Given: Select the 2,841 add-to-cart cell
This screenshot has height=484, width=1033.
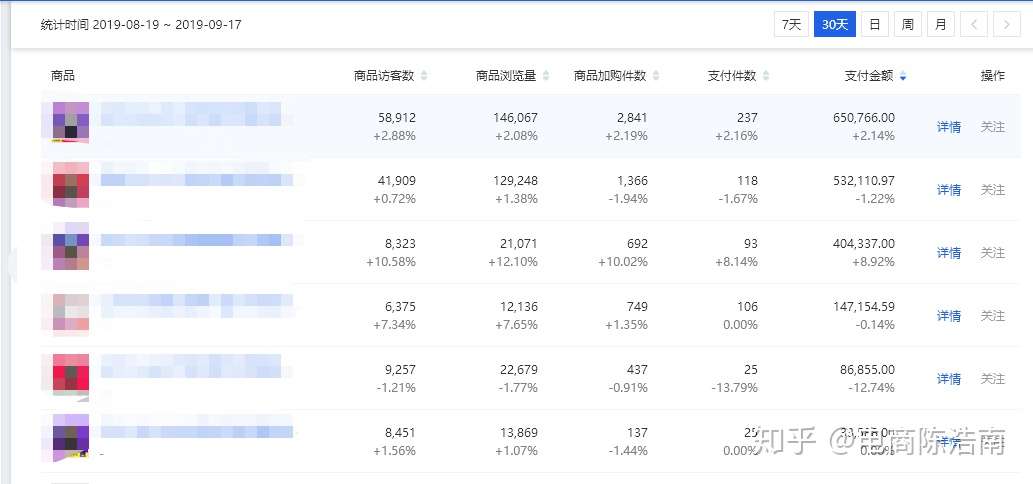Looking at the screenshot, I should click(x=630, y=118).
